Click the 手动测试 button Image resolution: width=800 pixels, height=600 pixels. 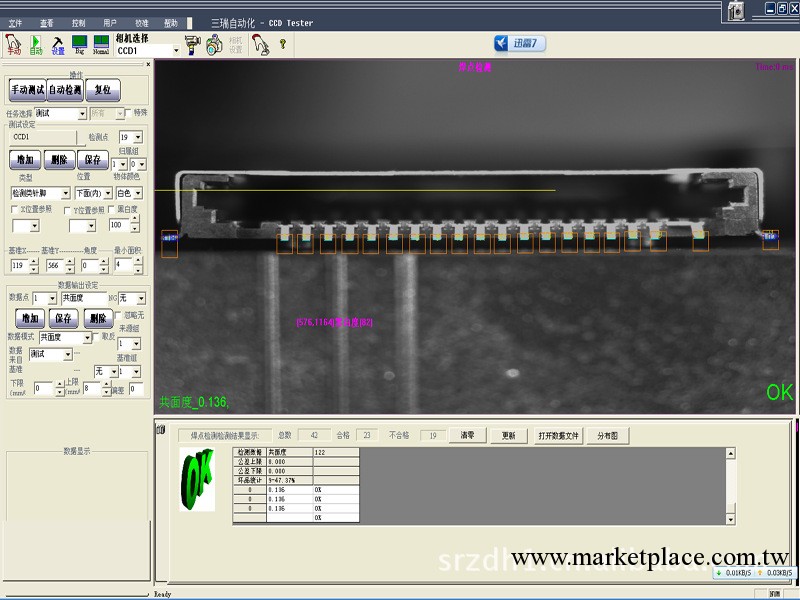point(28,90)
